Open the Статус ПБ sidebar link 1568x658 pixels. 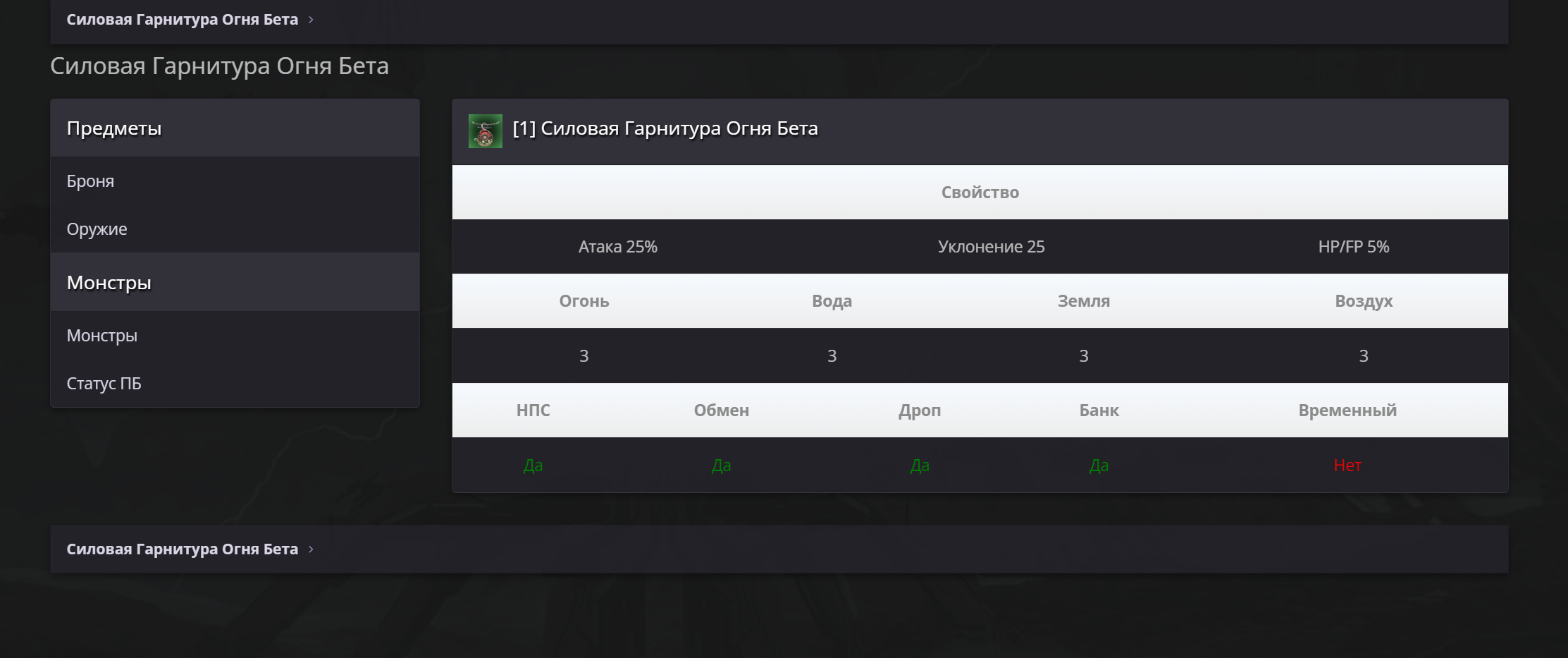[104, 384]
